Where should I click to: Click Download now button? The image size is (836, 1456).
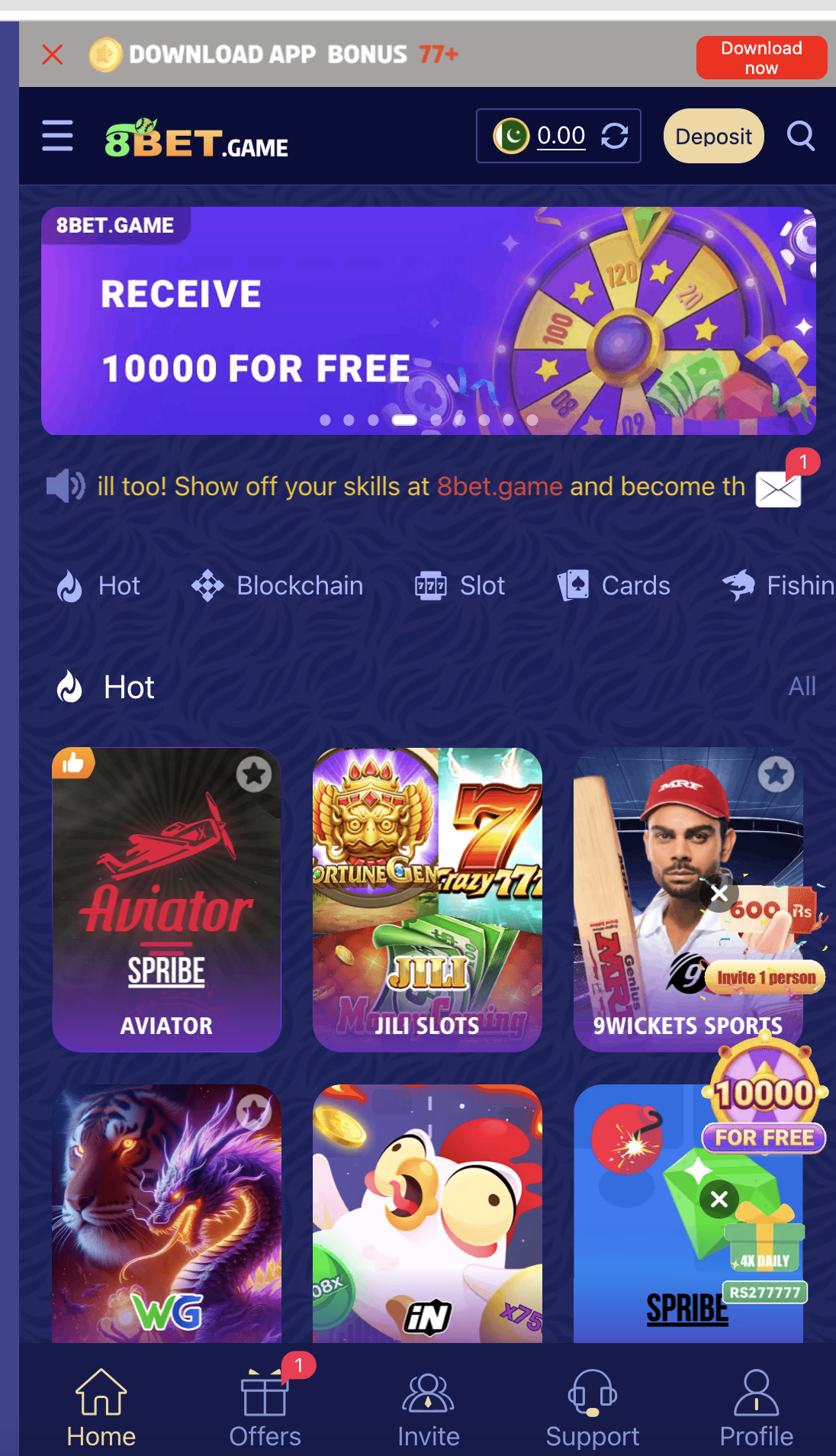tap(761, 57)
